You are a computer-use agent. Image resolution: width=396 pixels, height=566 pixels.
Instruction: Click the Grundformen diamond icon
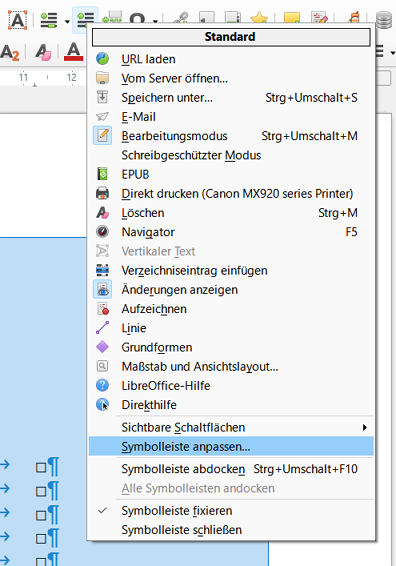(x=103, y=347)
